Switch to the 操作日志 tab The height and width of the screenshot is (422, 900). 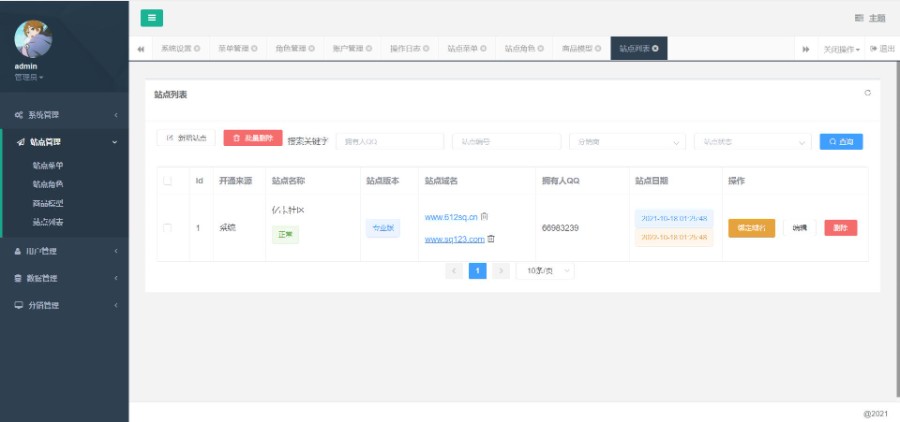tap(409, 48)
